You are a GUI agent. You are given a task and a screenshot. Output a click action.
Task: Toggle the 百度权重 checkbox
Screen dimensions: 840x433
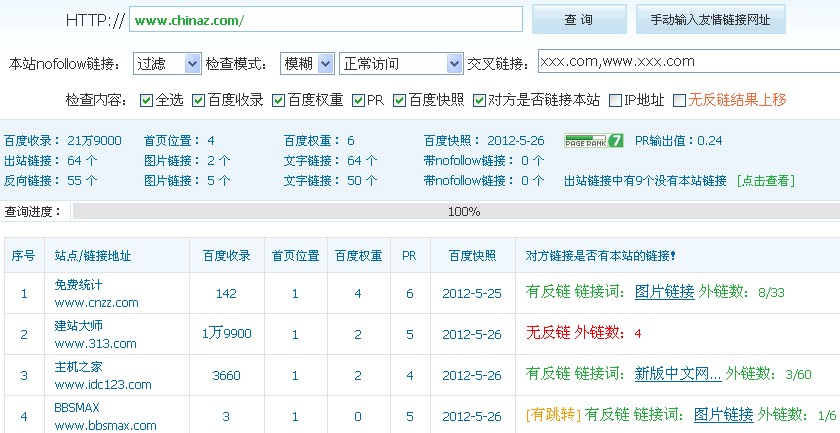coord(279,100)
